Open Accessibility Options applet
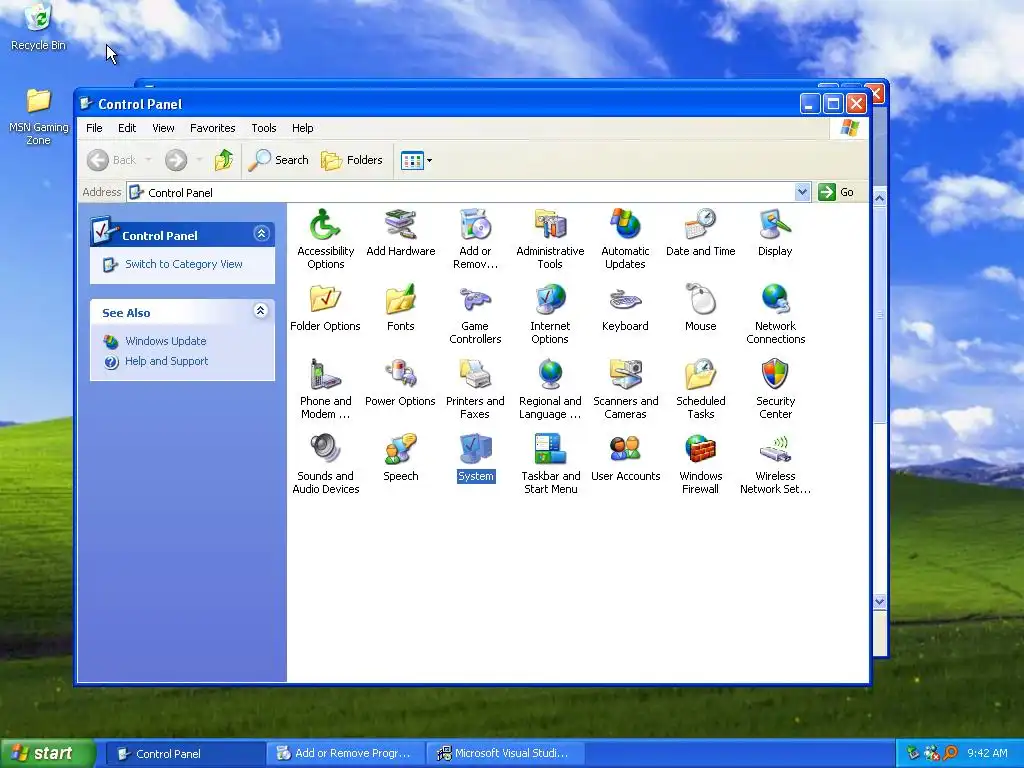 [325, 239]
